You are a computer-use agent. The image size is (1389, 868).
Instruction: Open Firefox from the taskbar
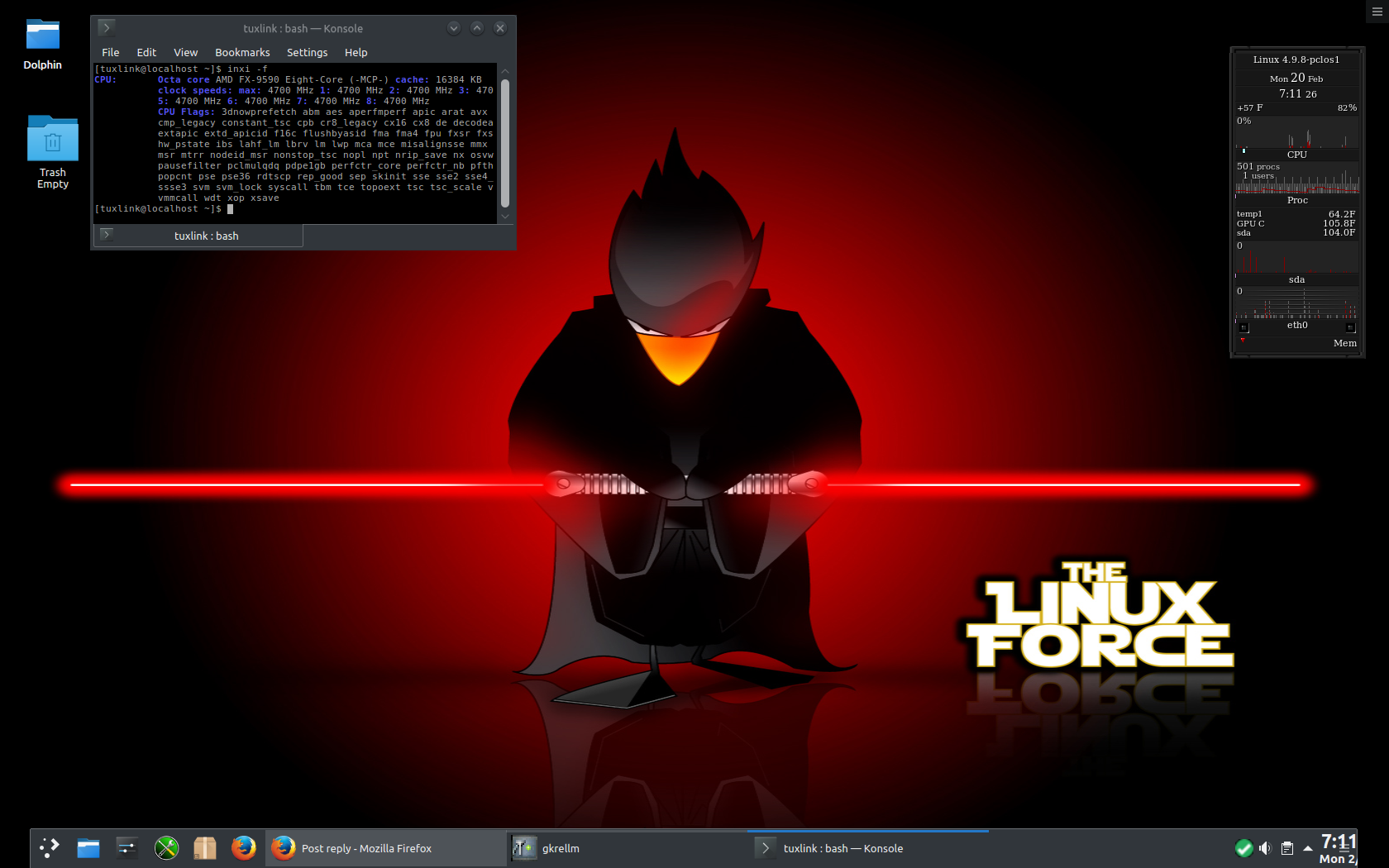tap(244, 847)
